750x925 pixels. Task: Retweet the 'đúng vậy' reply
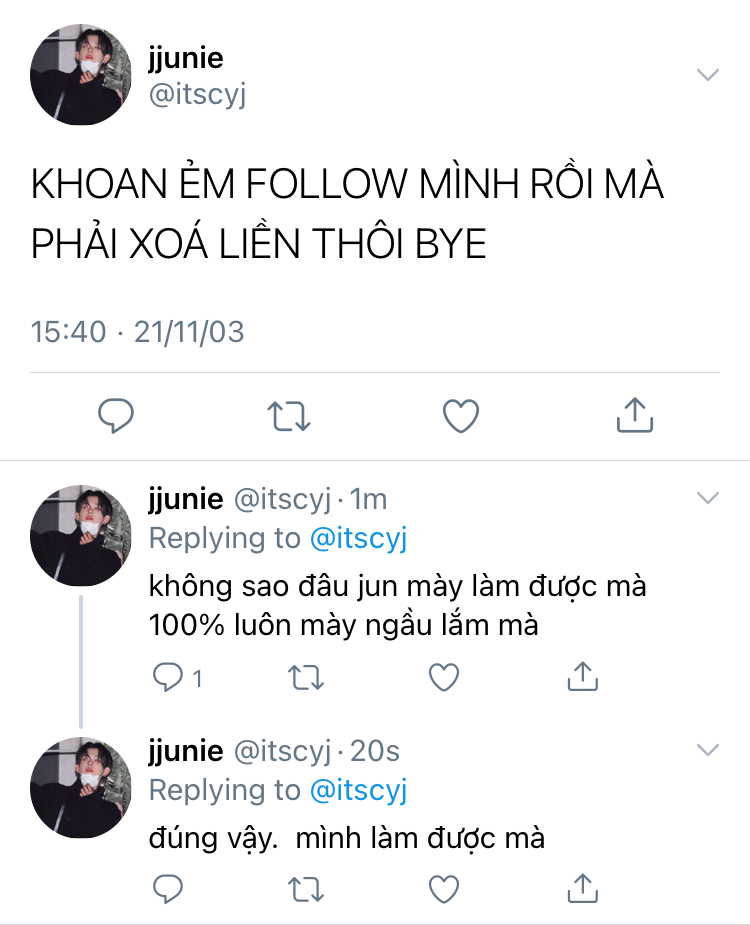click(306, 890)
